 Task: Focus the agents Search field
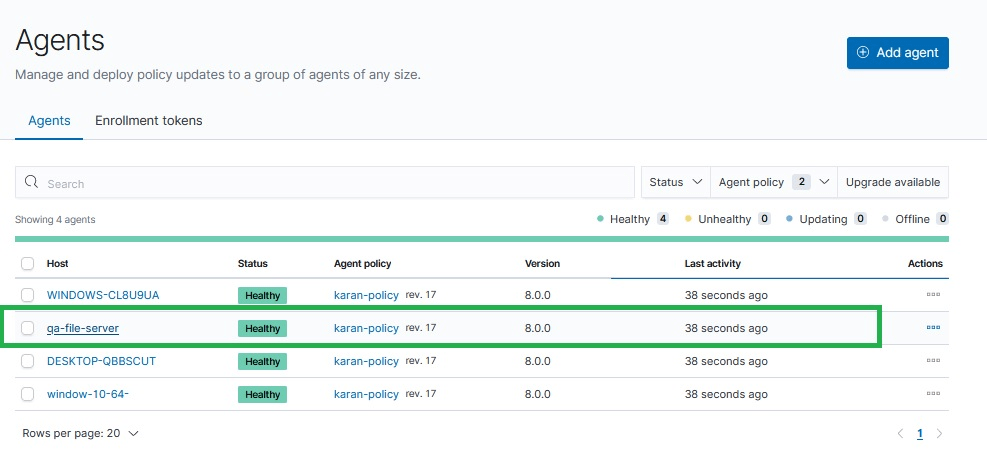click(325, 182)
